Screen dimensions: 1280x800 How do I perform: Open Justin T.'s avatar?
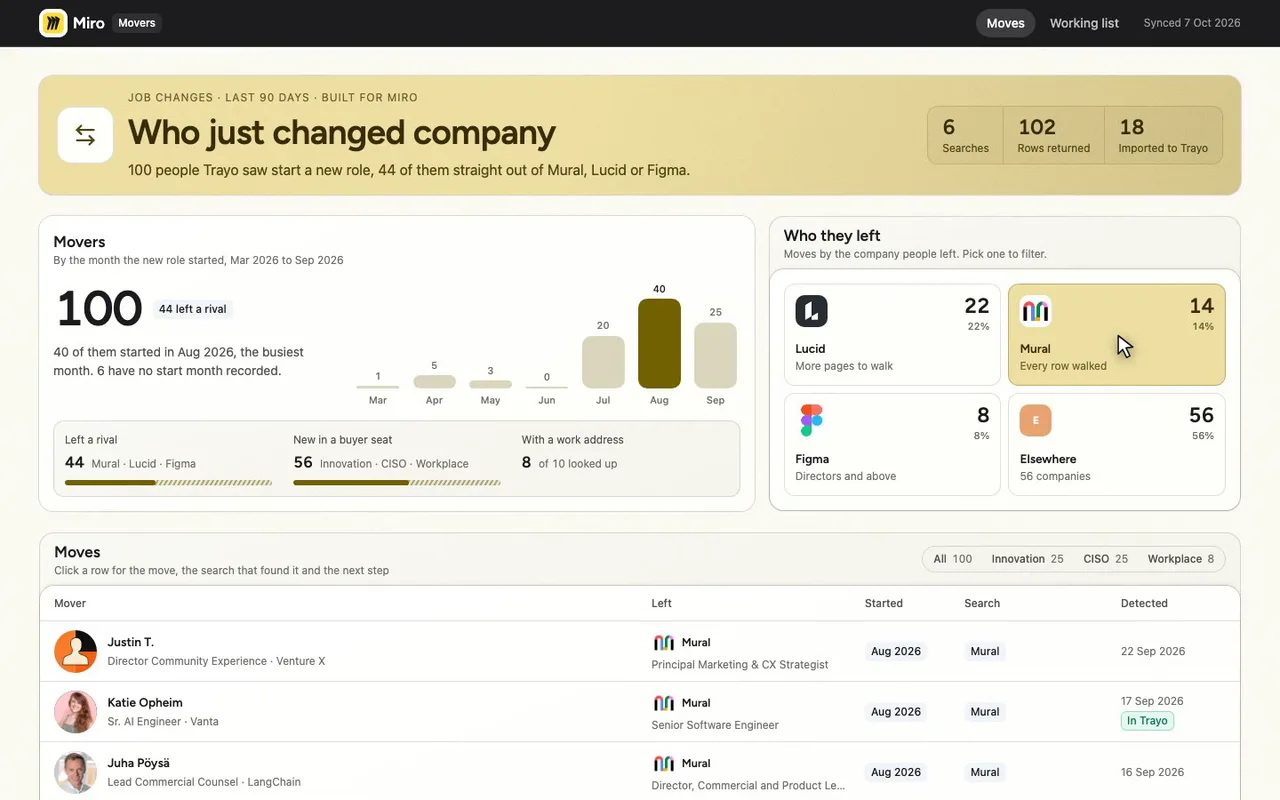pyautogui.click(x=75, y=651)
